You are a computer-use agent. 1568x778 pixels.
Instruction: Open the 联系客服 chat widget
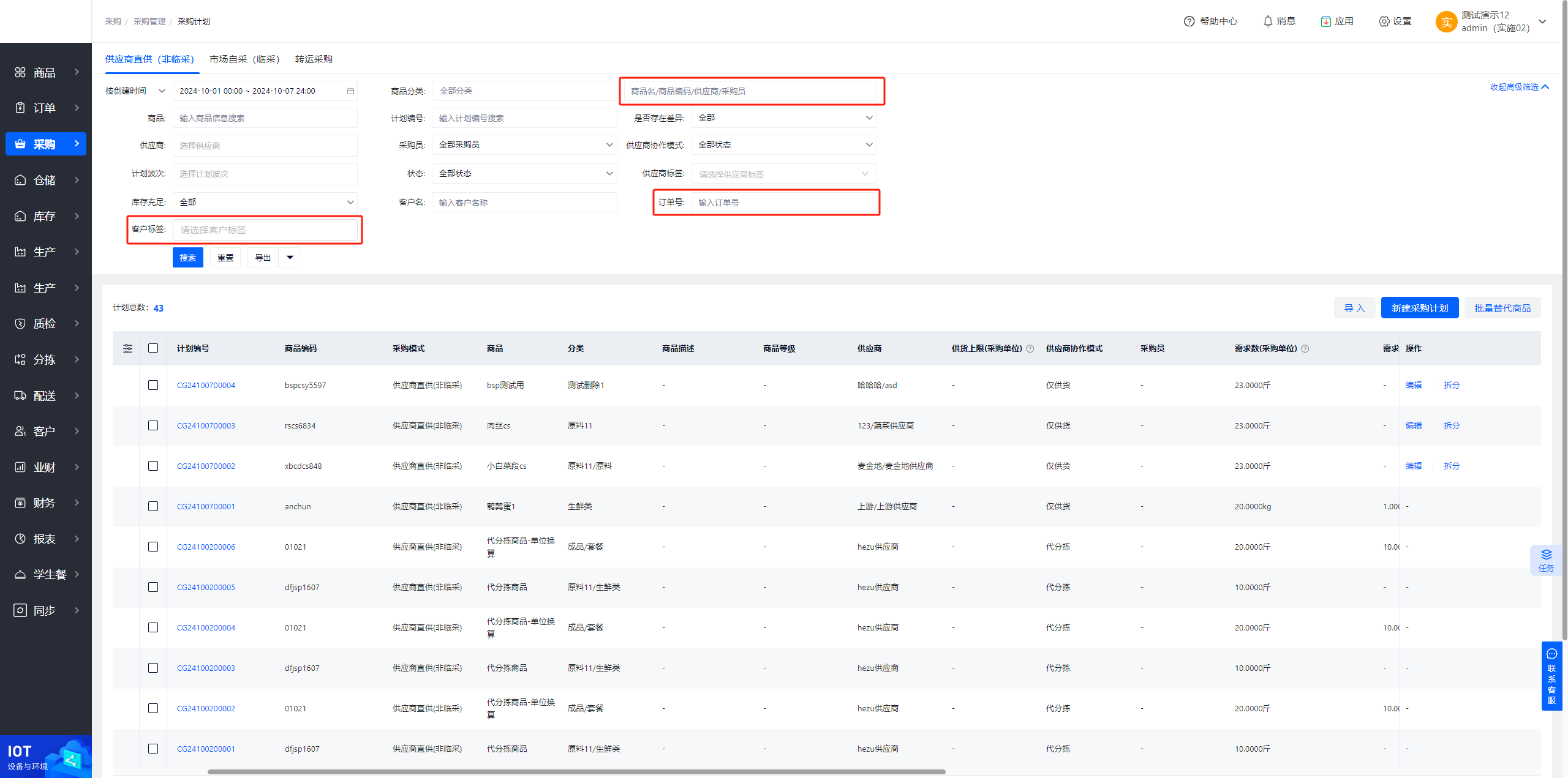1551,676
